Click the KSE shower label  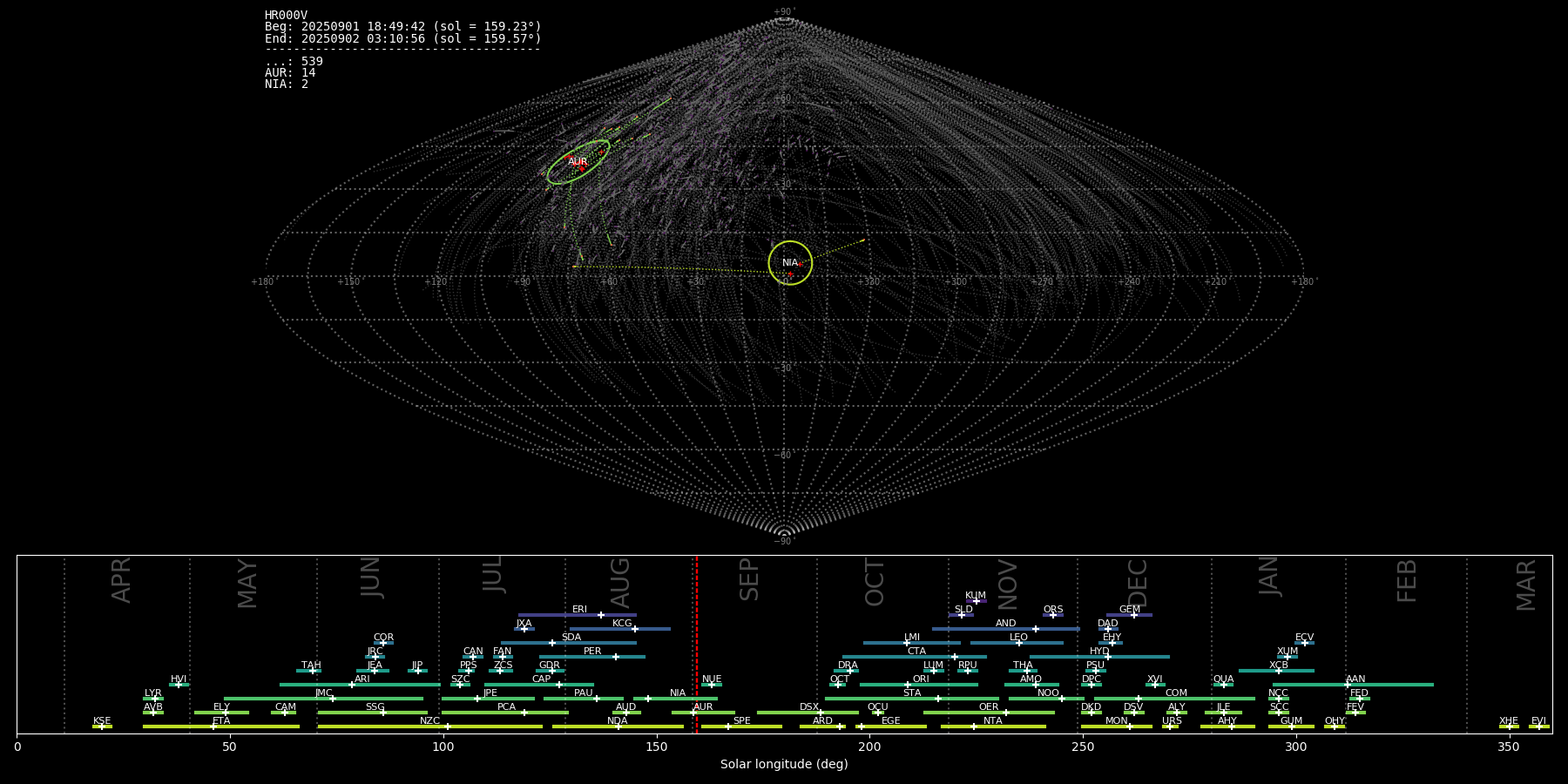click(x=102, y=721)
